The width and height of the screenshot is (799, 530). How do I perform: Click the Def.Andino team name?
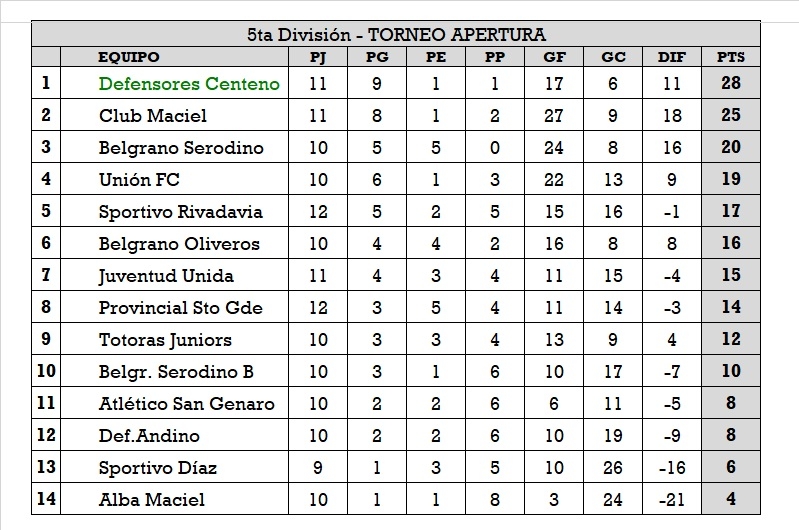pos(149,436)
